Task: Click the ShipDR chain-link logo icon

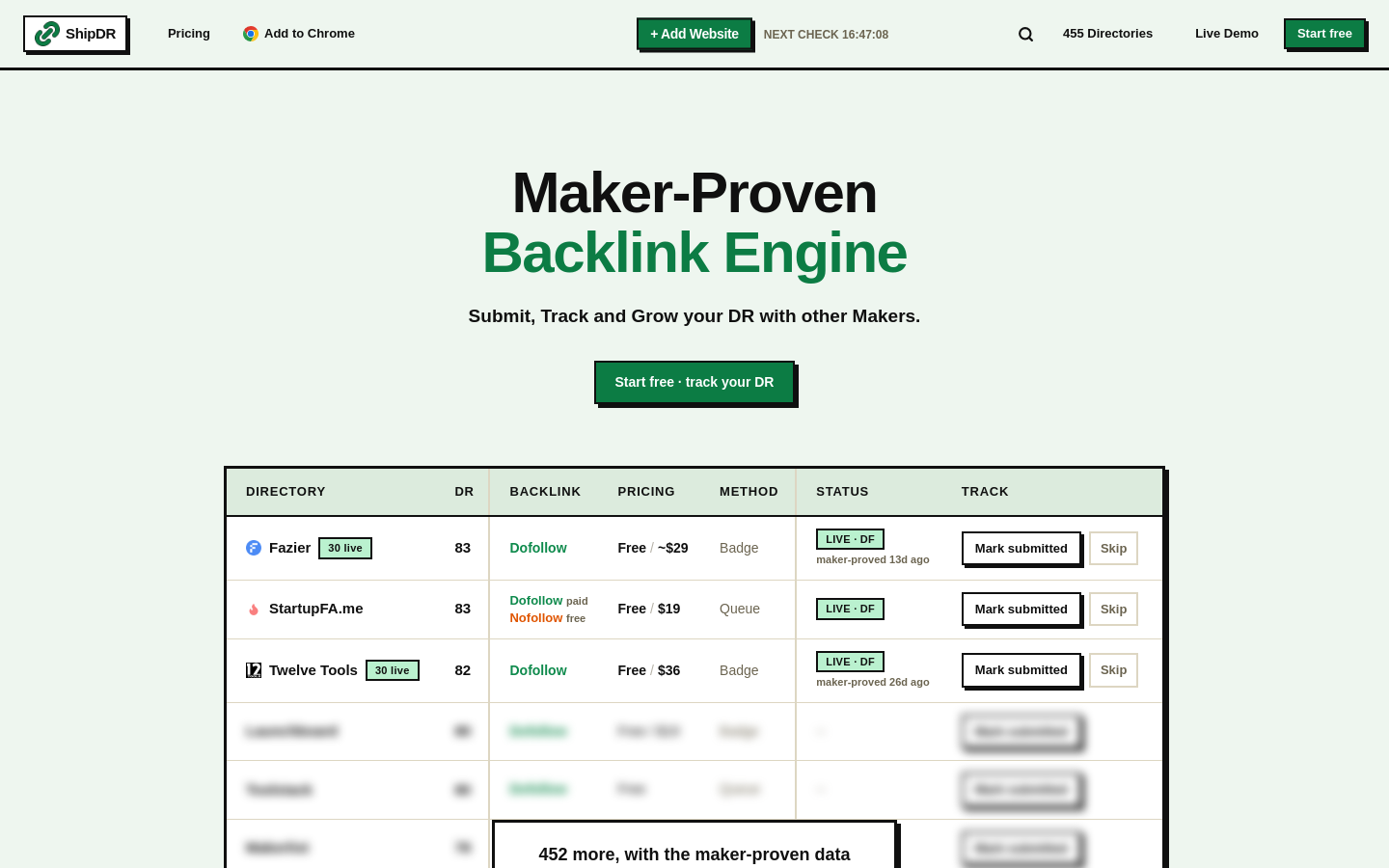Action: point(47,34)
